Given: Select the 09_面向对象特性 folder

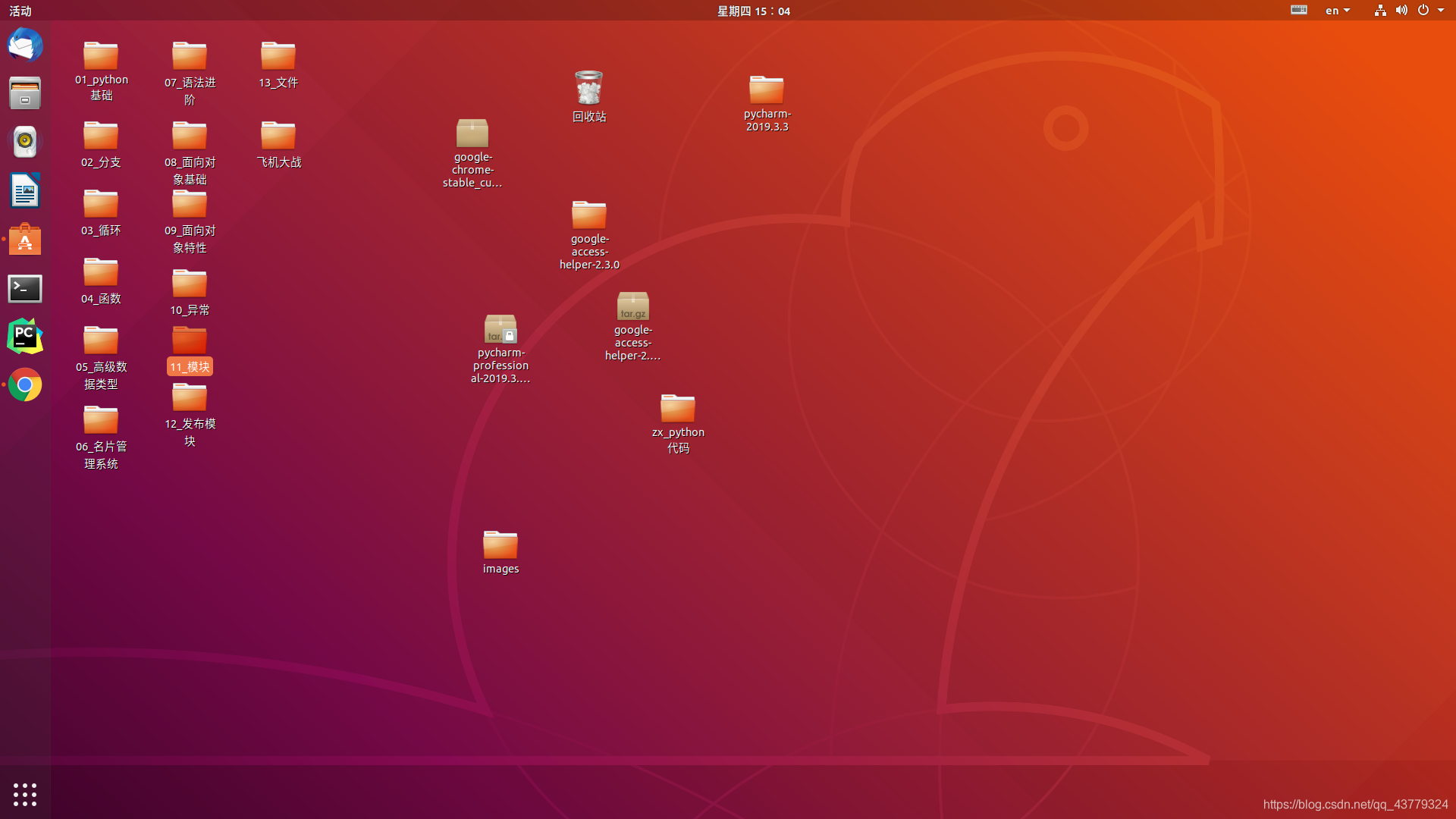Looking at the screenshot, I should [x=190, y=221].
